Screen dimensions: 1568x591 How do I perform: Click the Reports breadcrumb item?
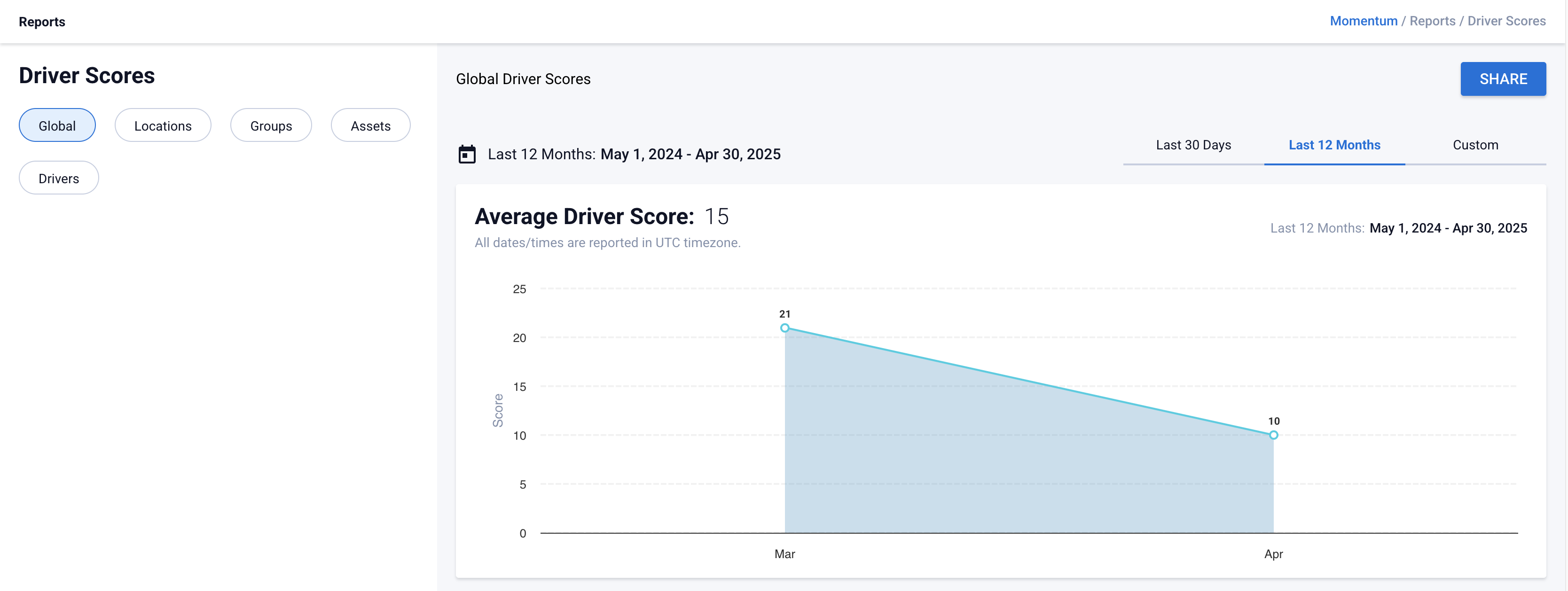coord(1432,21)
